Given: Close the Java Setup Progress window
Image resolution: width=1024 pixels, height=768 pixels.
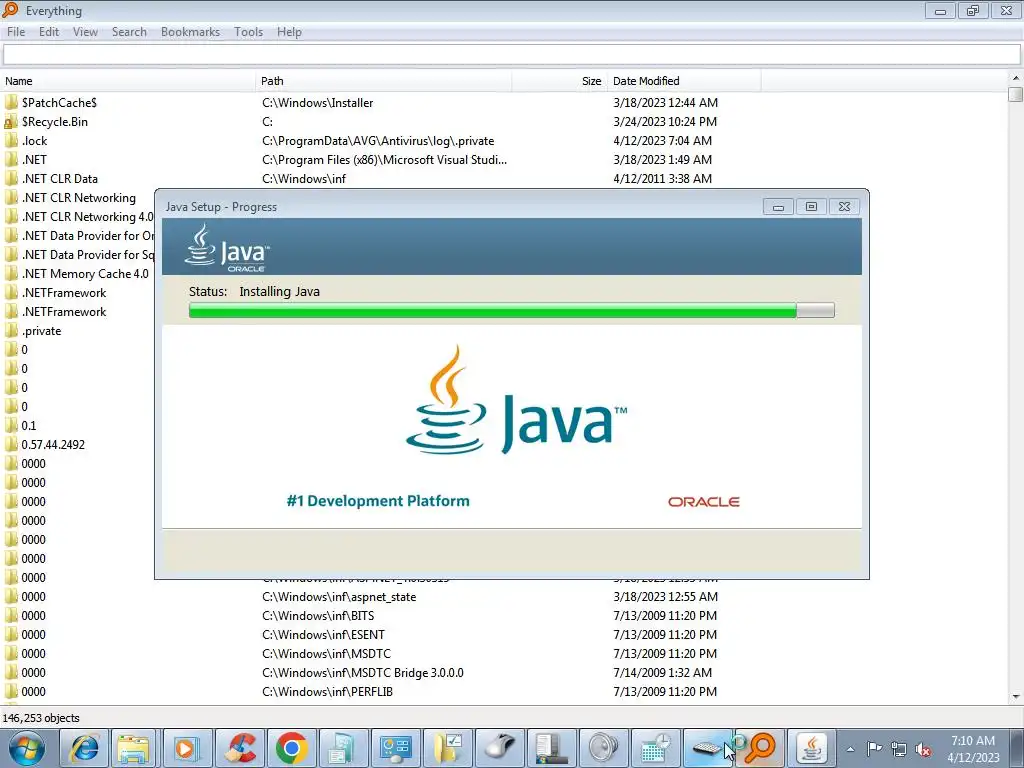Looking at the screenshot, I should click(x=844, y=207).
